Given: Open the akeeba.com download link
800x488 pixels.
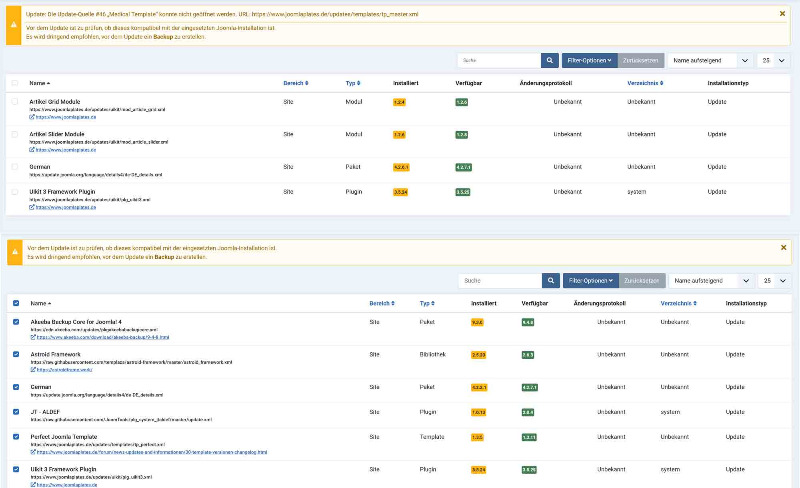Looking at the screenshot, I should click(103, 337).
